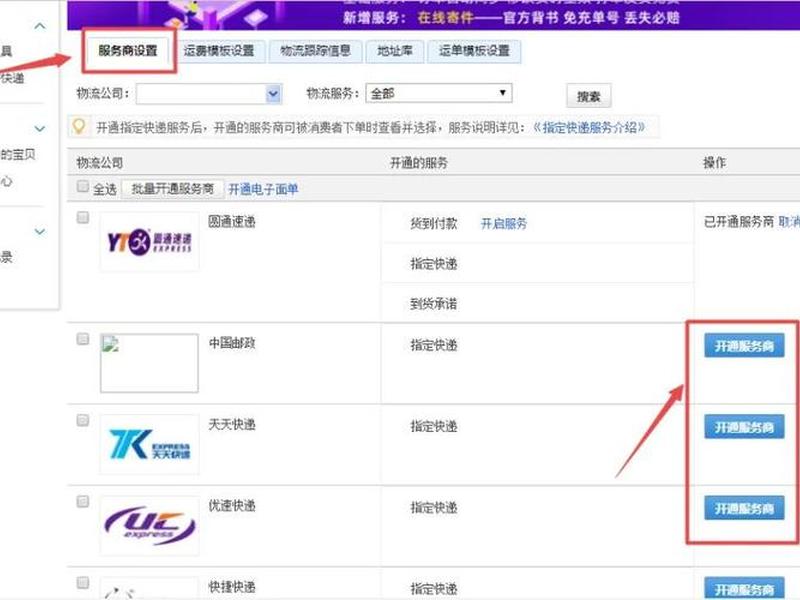The height and width of the screenshot is (600, 800).
Task: Click the 操作 column header
Action: point(714,163)
